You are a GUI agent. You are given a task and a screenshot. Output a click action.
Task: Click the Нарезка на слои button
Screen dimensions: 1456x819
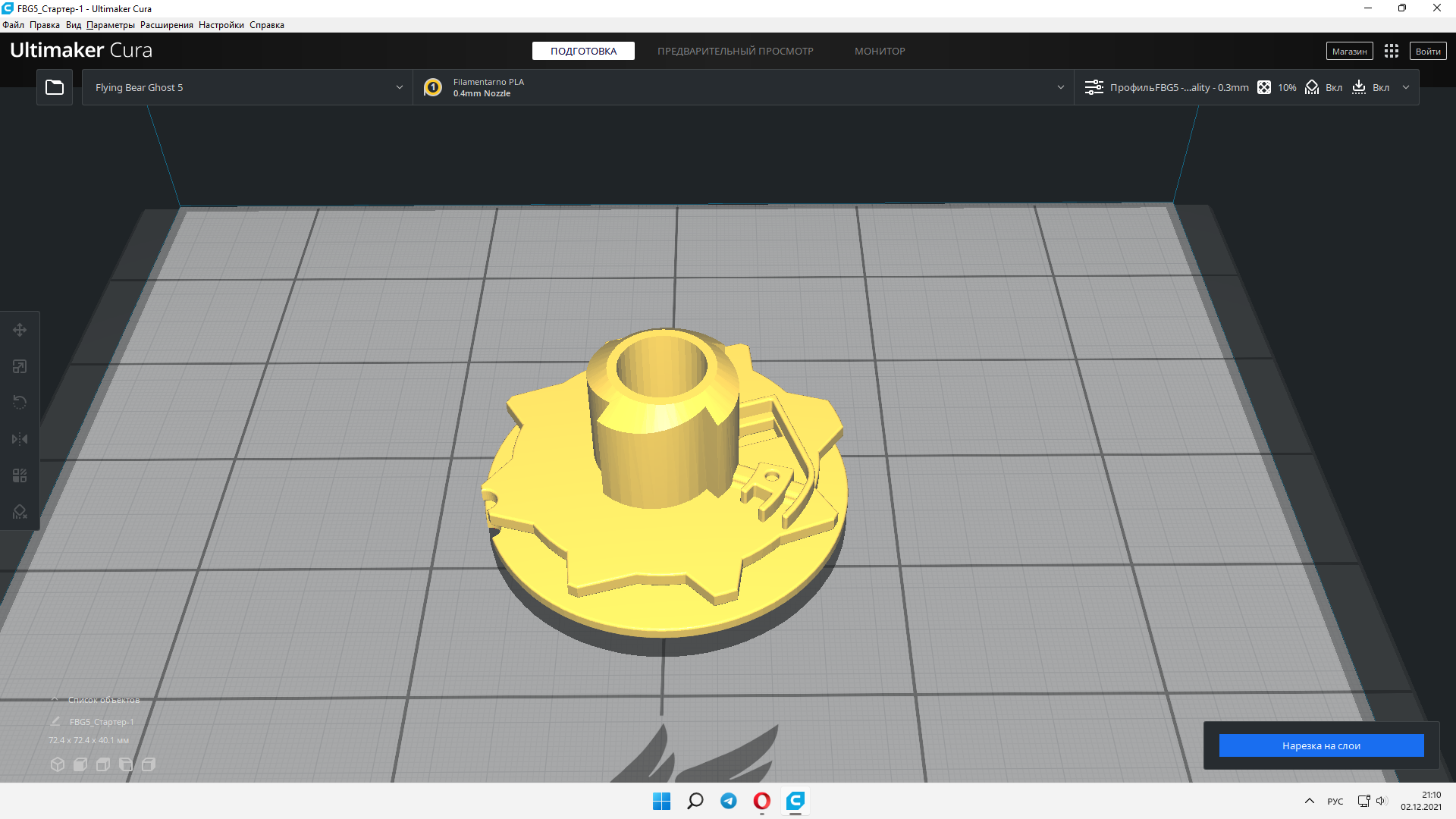1321,745
